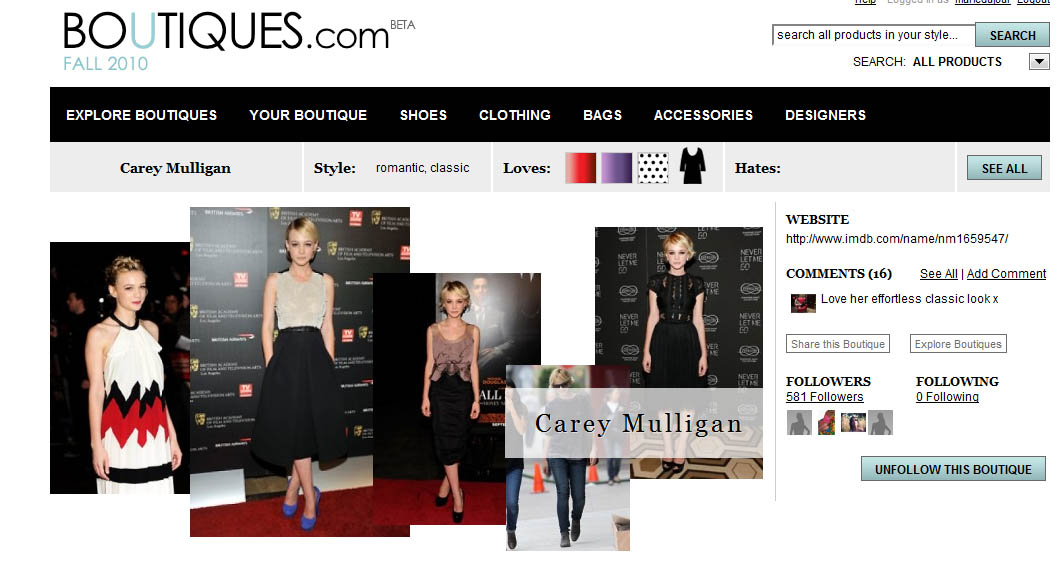Click the ALL PRODUCTS search scope text
This screenshot has height=569, width=1057.
click(957, 62)
